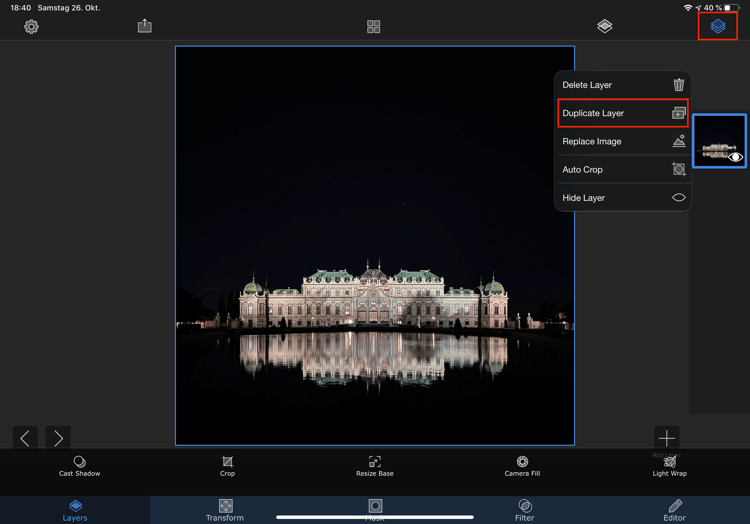Toggle the eye visibility on layer thumbnail

point(736,157)
